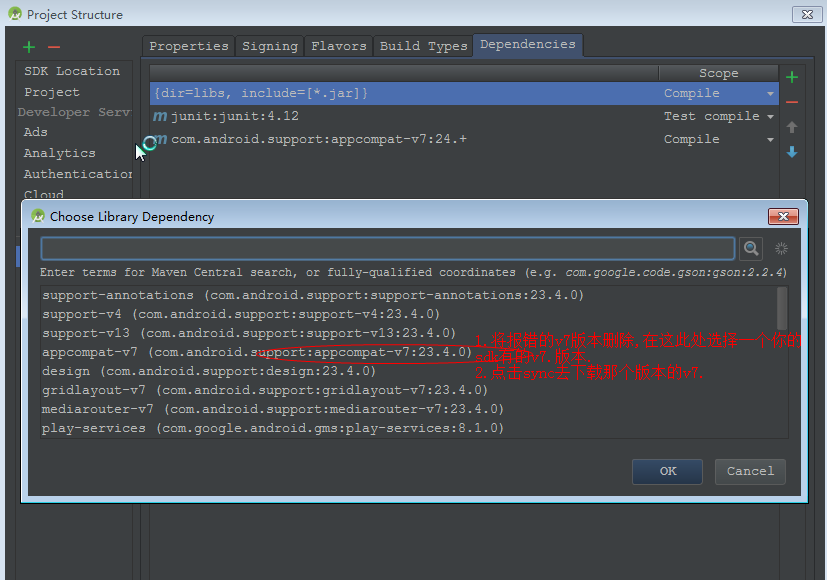827x580 pixels.
Task: Click the magnifier search icon
Action: pos(751,248)
